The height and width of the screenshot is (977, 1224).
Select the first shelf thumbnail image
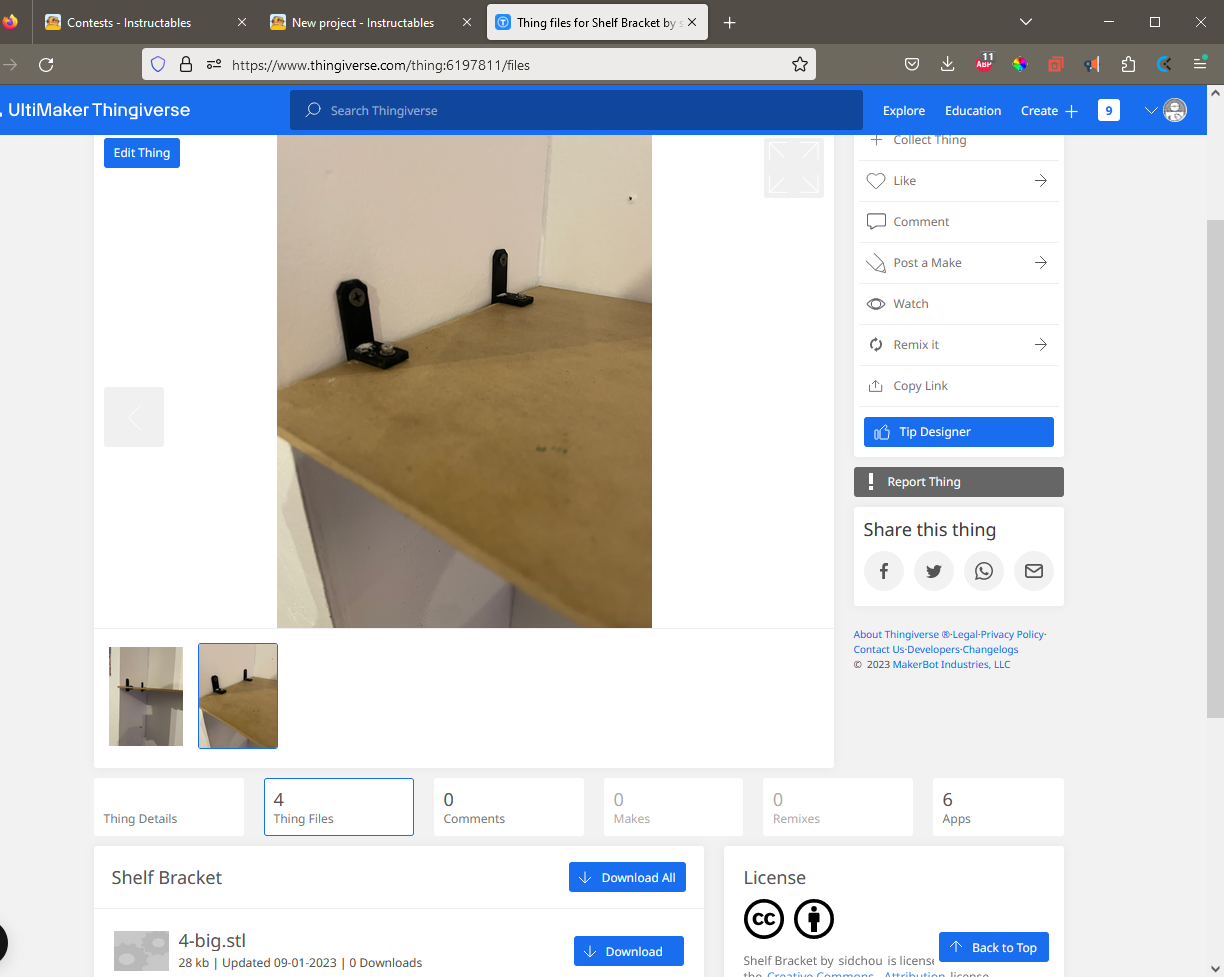(x=146, y=697)
